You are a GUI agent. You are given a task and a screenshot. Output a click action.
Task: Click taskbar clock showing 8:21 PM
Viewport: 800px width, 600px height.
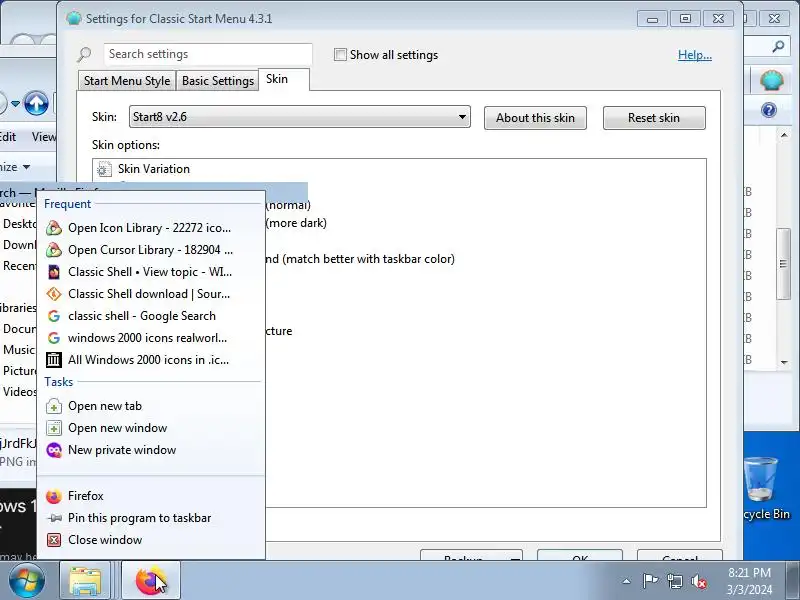pyautogui.click(x=749, y=581)
